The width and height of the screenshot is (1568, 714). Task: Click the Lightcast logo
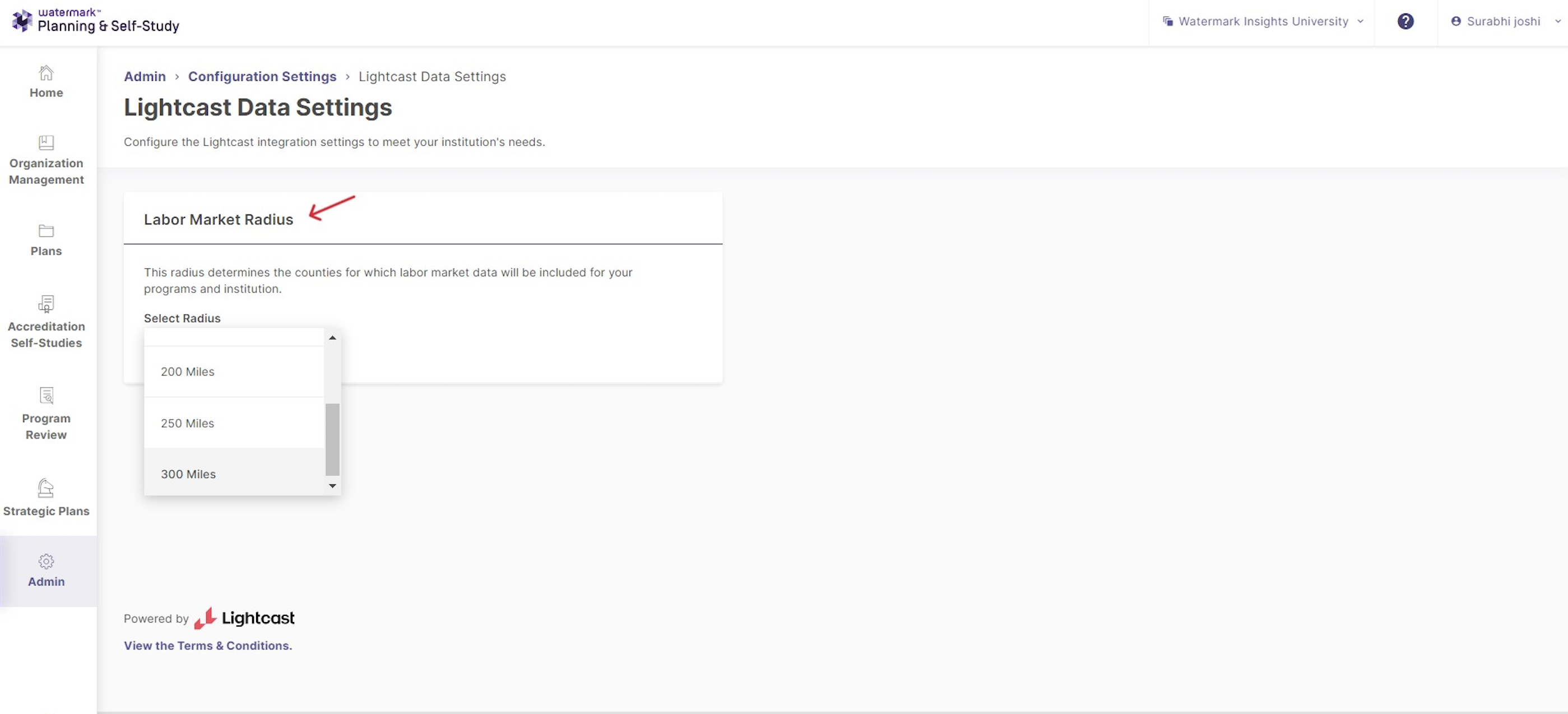[x=245, y=618]
